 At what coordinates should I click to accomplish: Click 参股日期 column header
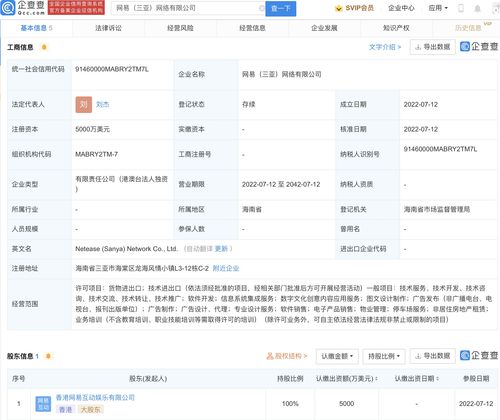coord(476,378)
